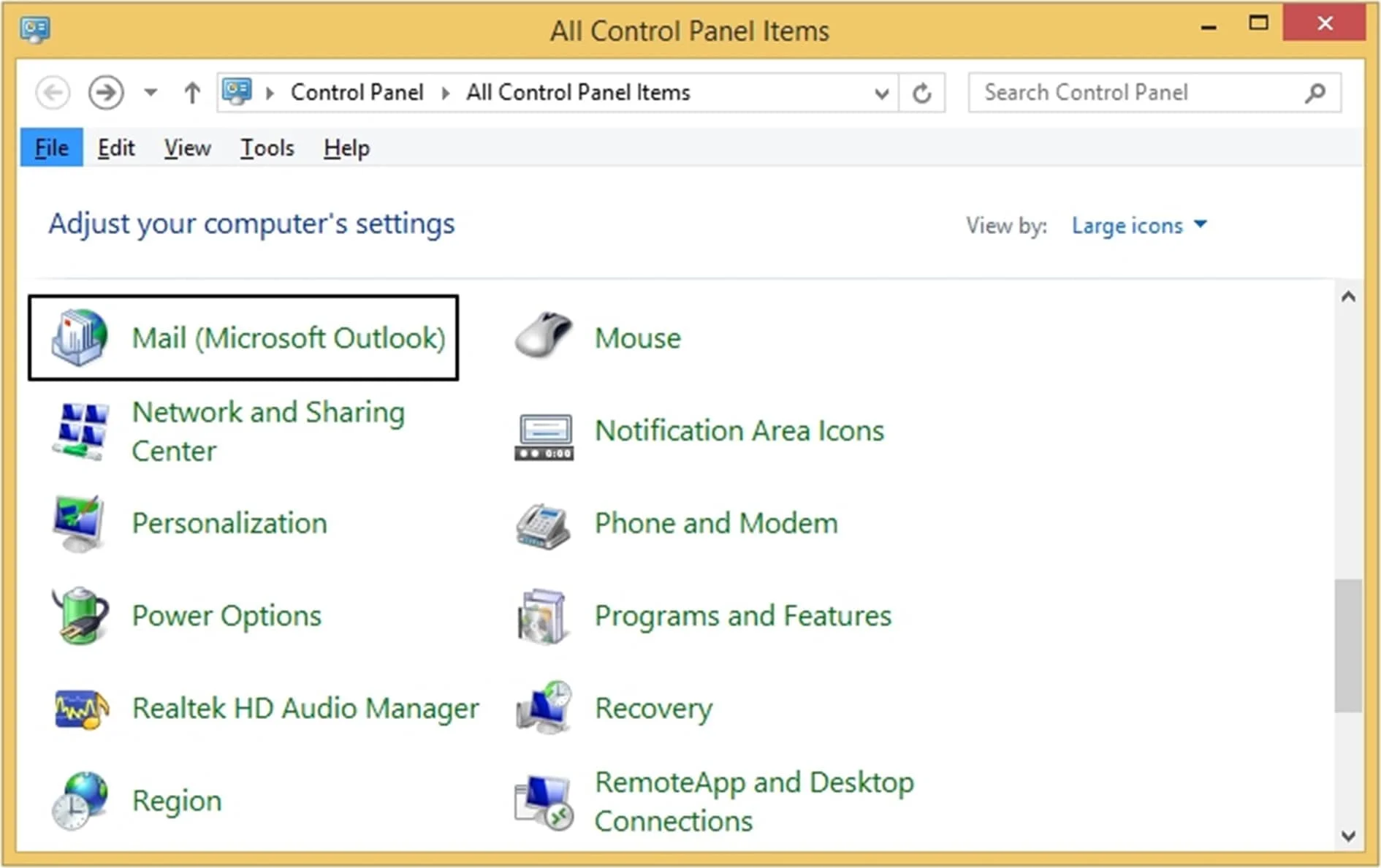Click the Phone and Modem link

(x=716, y=524)
